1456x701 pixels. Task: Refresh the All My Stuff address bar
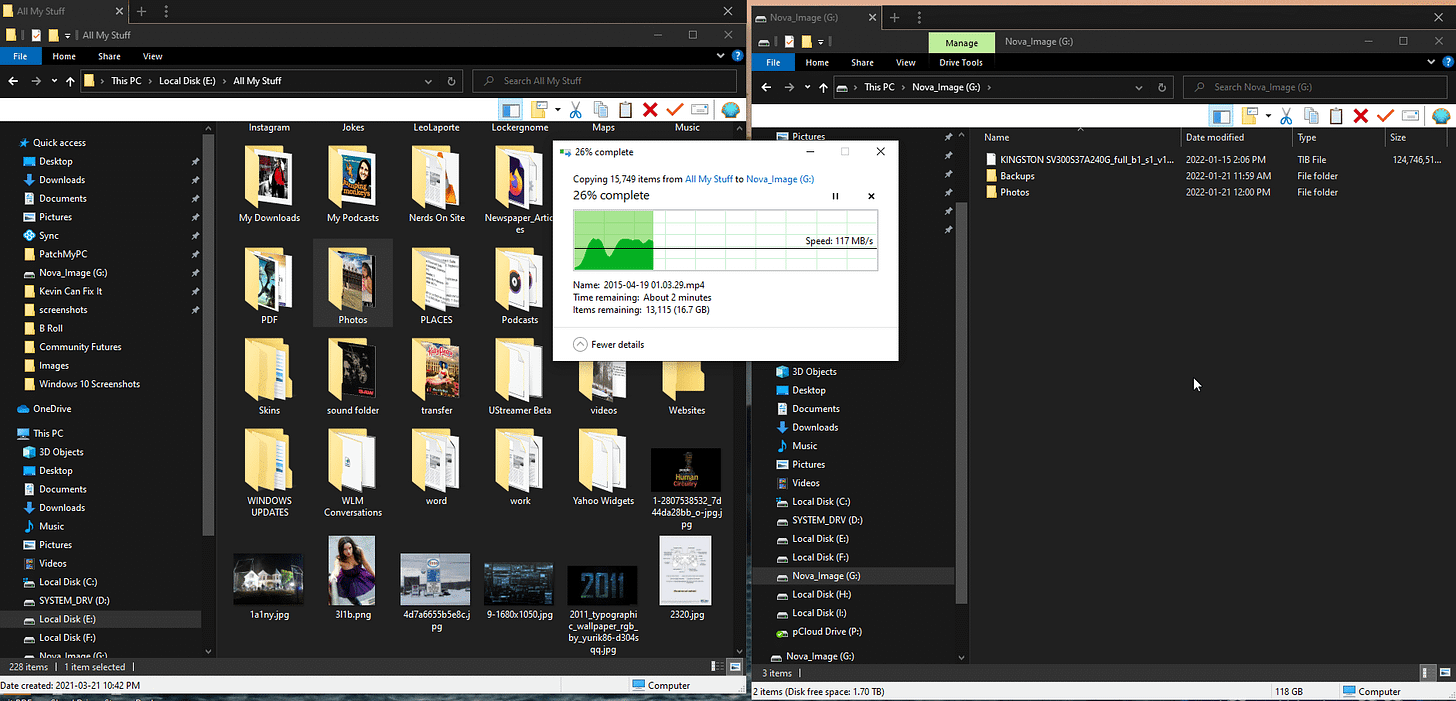point(452,81)
